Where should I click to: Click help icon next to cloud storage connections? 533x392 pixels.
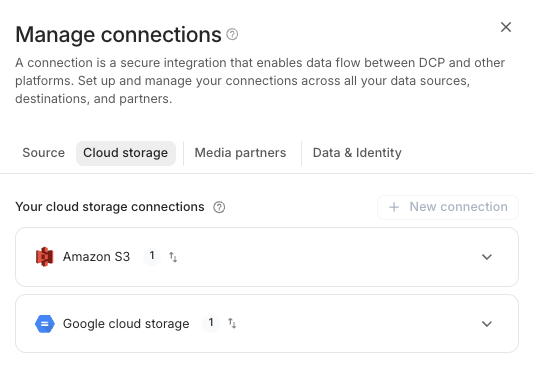219,207
